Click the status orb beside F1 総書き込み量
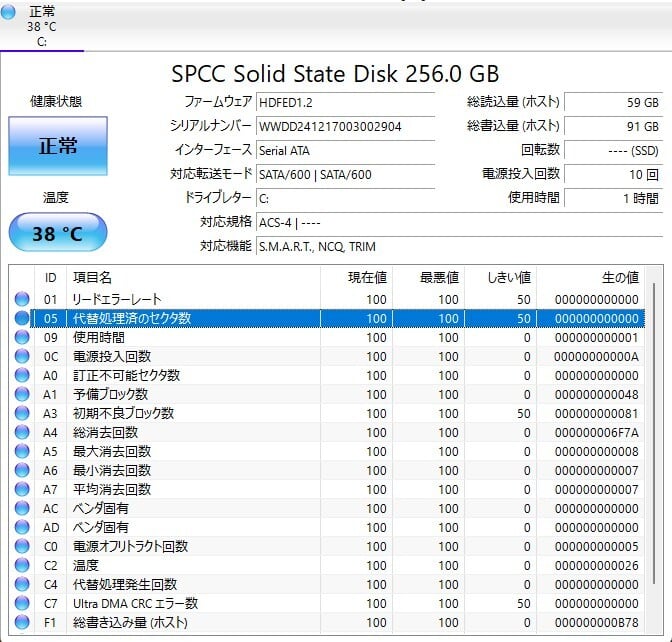The width and height of the screenshot is (672, 642). (x=22, y=623)
